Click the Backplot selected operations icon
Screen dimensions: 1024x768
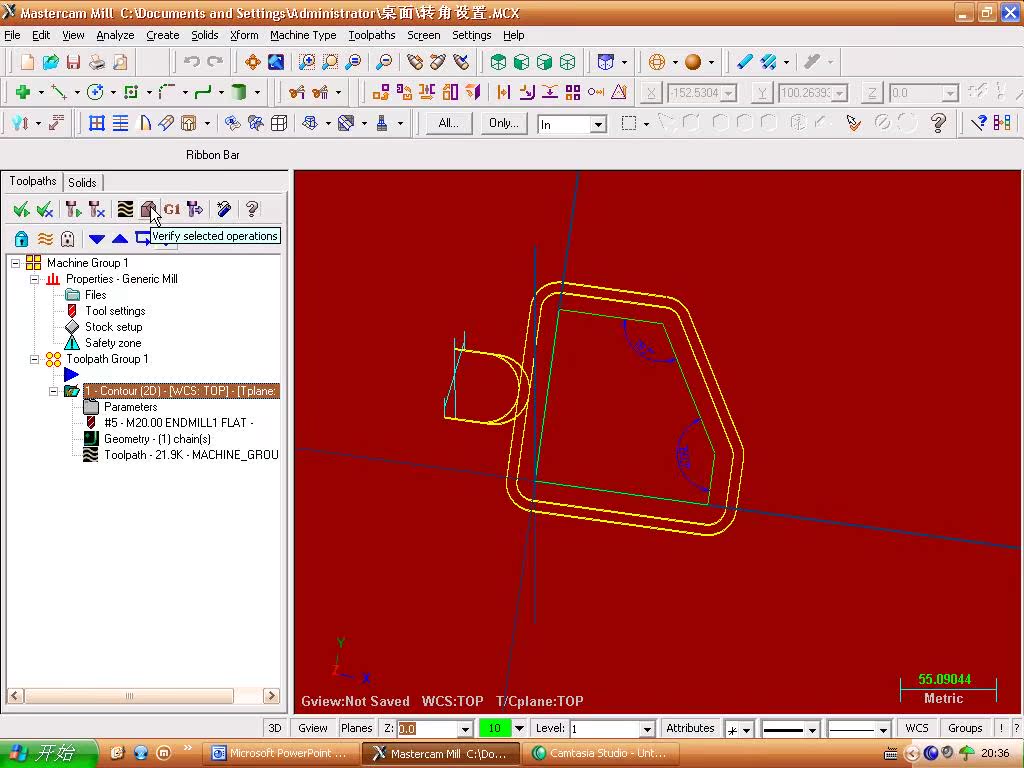125,209
